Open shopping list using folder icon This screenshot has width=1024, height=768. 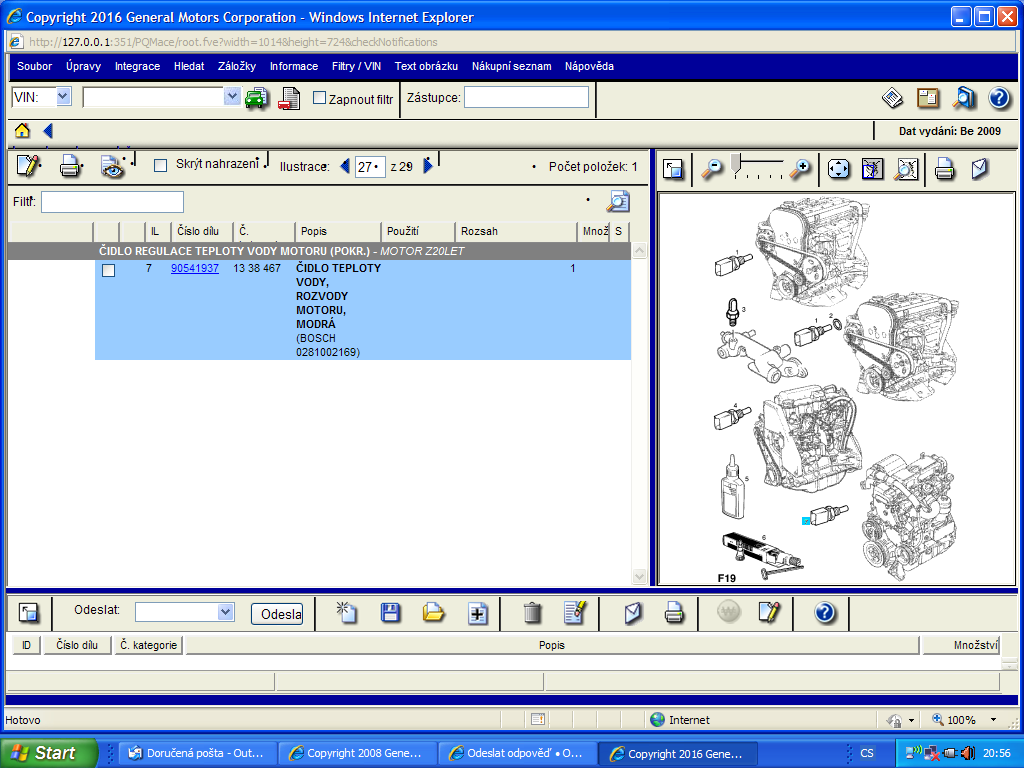(x=433, y=613)
